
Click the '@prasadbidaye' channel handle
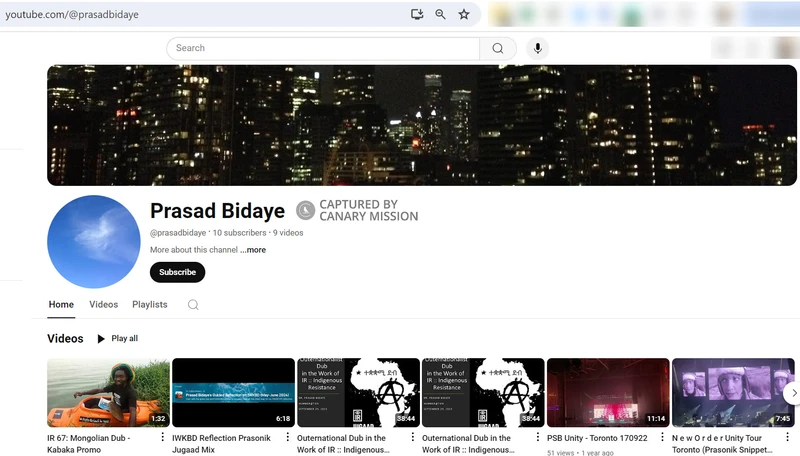[x=178, y=233]
